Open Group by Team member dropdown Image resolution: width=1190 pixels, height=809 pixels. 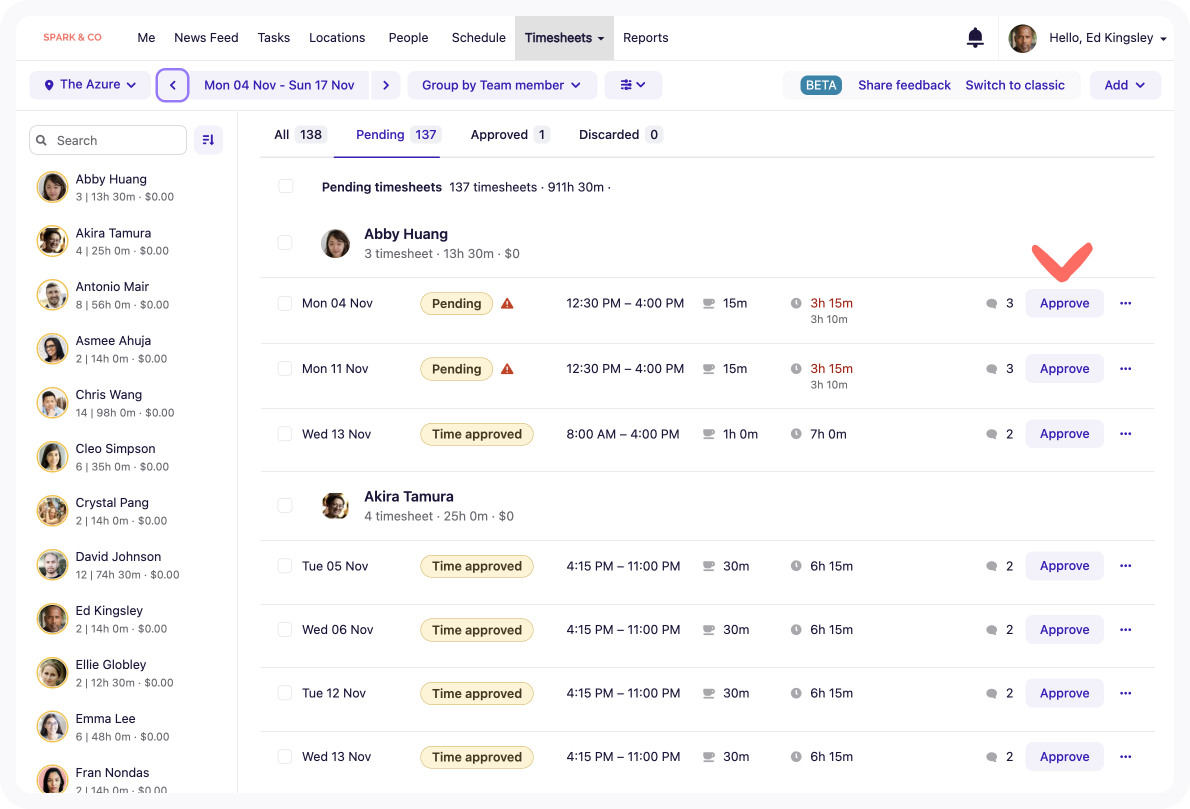[x=502, y=85]
